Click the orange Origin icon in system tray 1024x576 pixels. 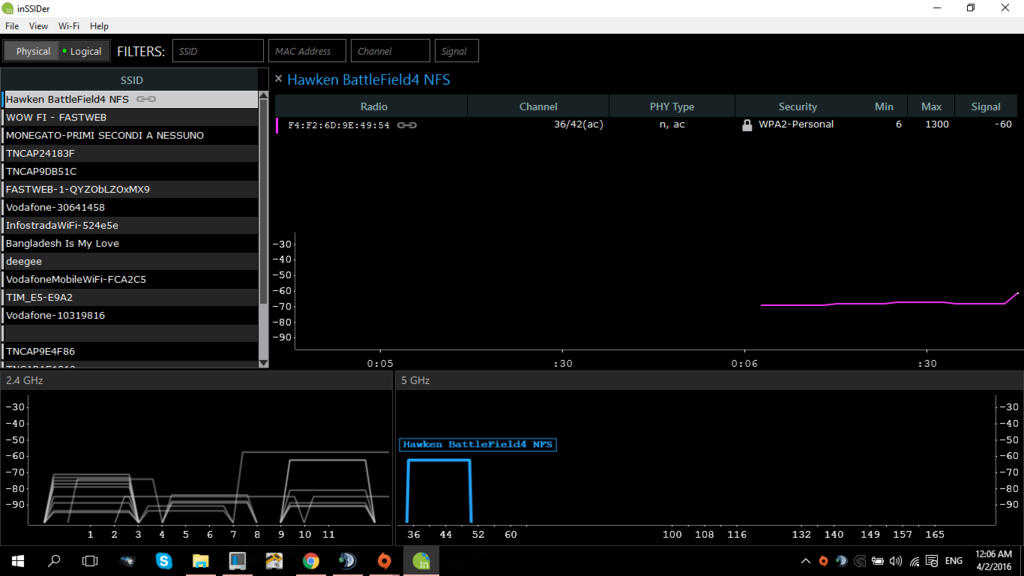[x=824, y=561]
